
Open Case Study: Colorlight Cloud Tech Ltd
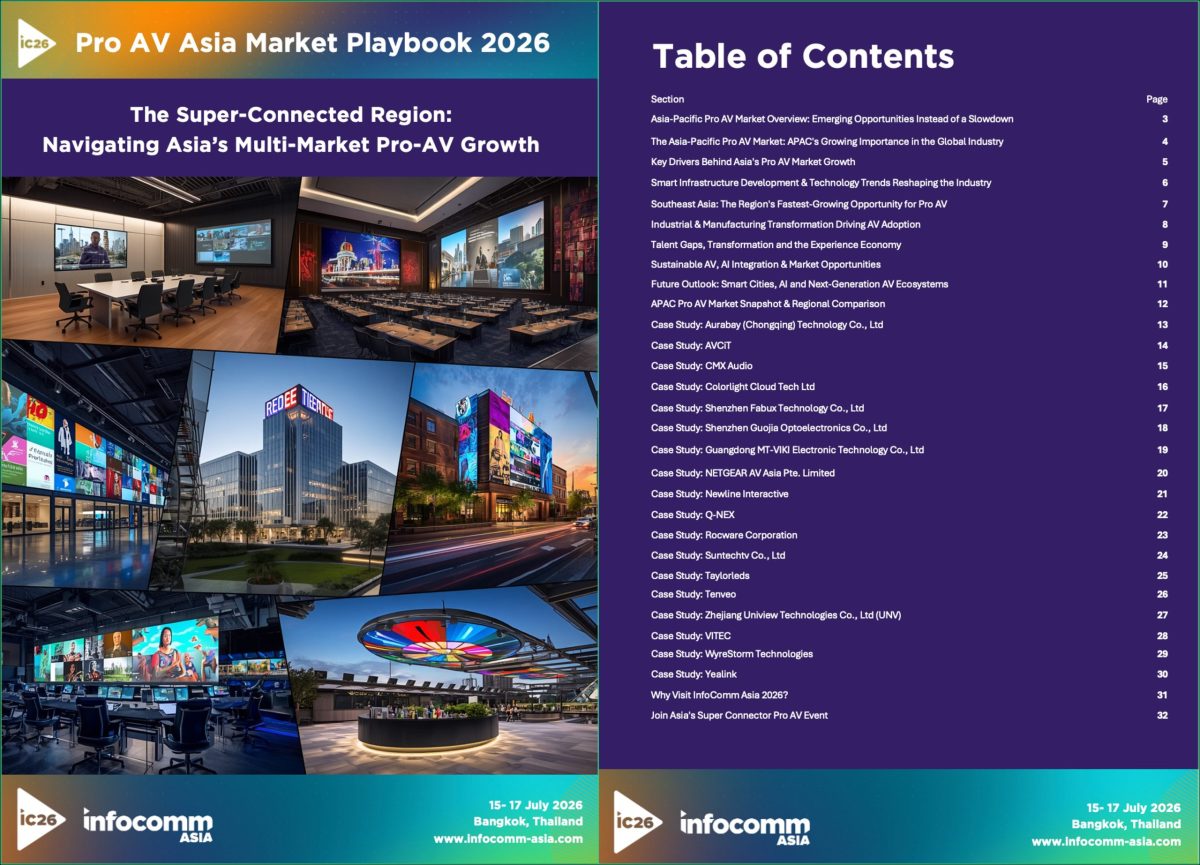click(x=733, y=387)
